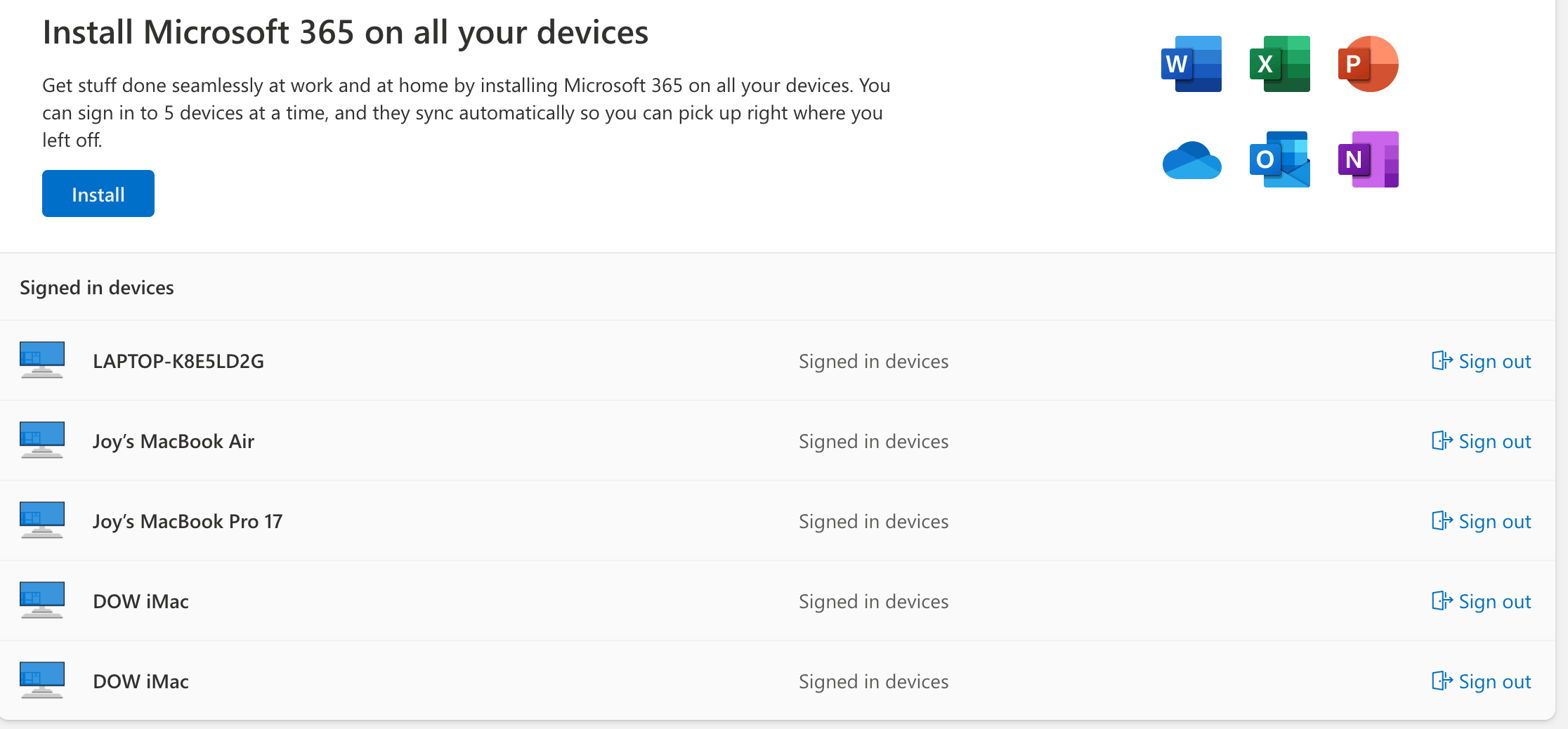Click the computer icon beside LAPTOP-K8E5LD2G

coord(42,360)
